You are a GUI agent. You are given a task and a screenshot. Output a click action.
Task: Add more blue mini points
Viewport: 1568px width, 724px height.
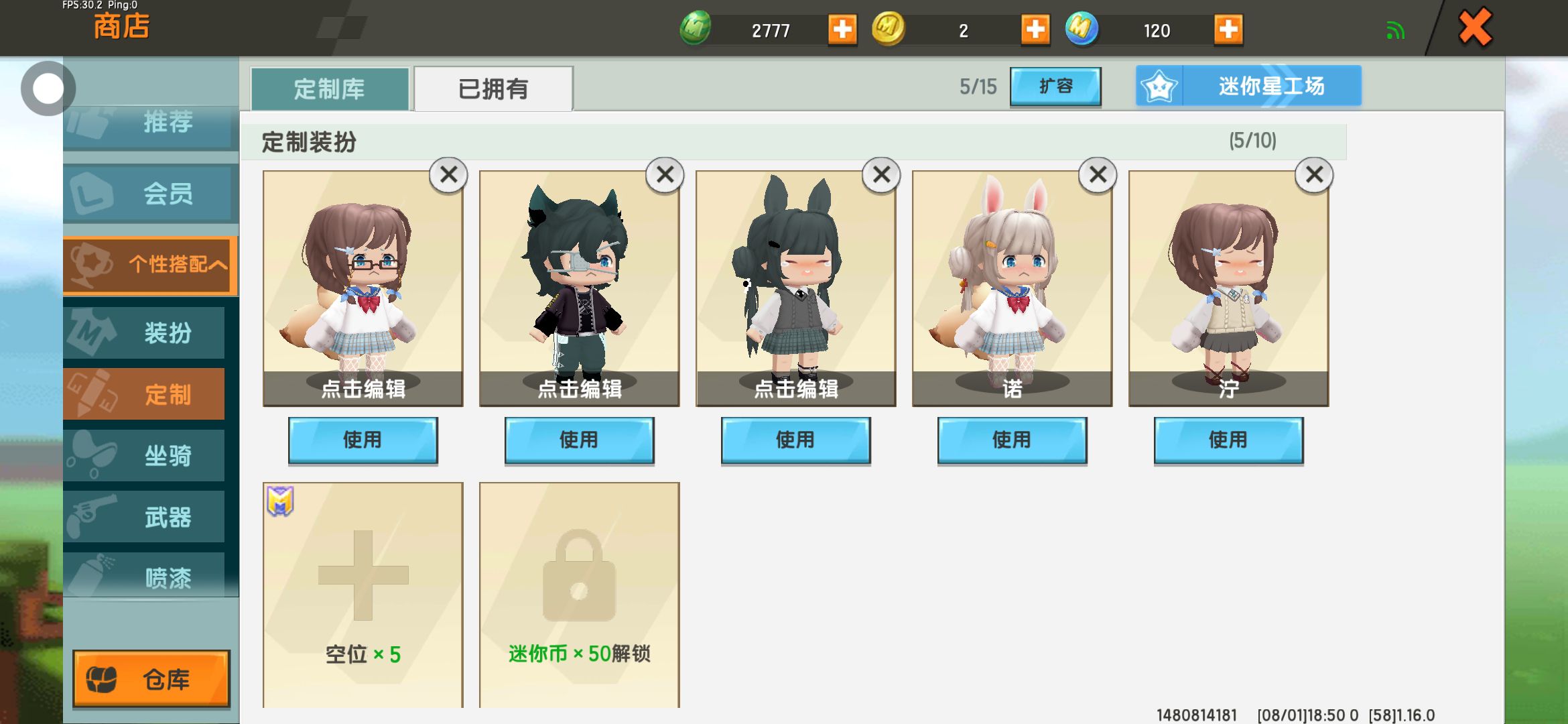tap(1228, 29)
